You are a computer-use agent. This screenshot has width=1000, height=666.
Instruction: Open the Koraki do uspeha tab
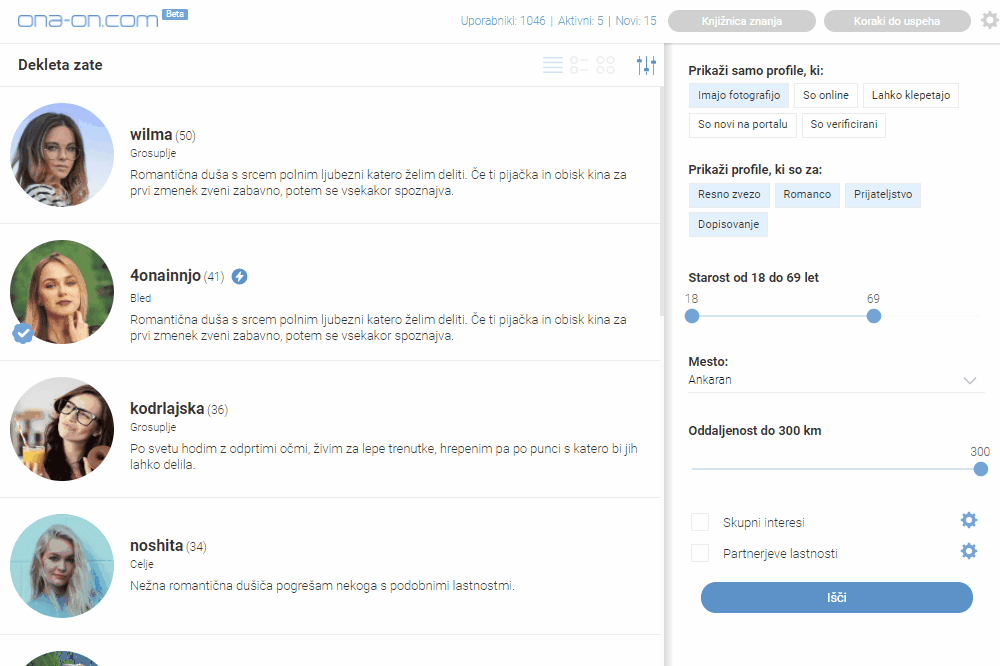[x=897, y=21]
